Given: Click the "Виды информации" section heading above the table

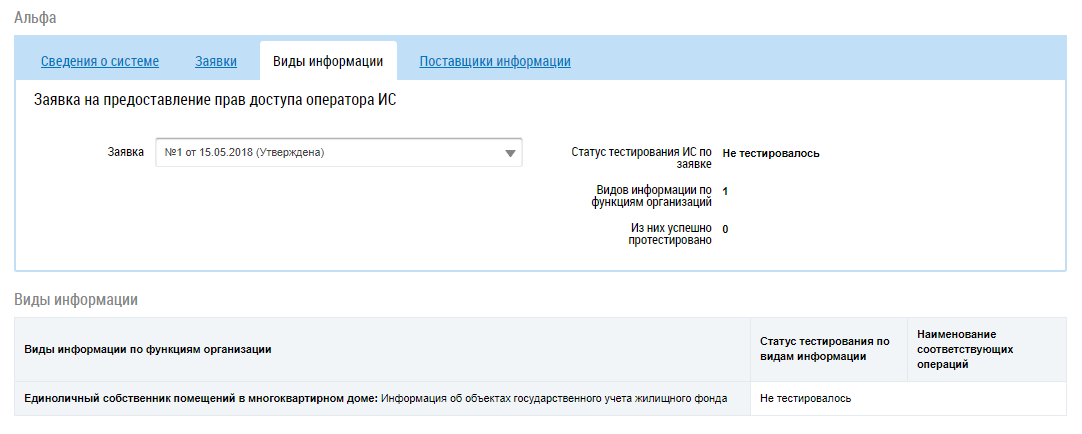Looking at the screenshot, I should (75, 299).
